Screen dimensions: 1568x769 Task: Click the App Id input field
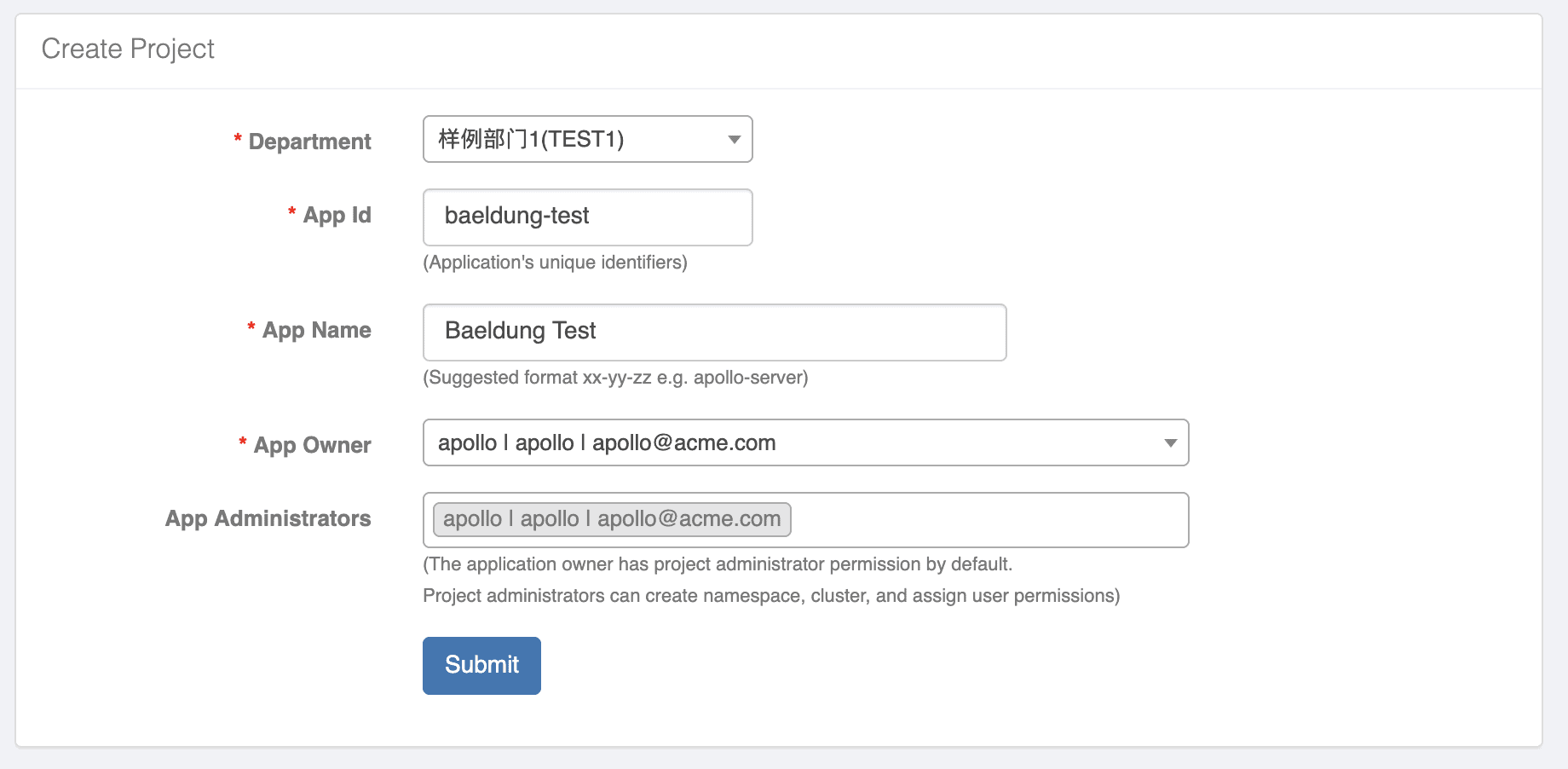(x=587, y=217)
